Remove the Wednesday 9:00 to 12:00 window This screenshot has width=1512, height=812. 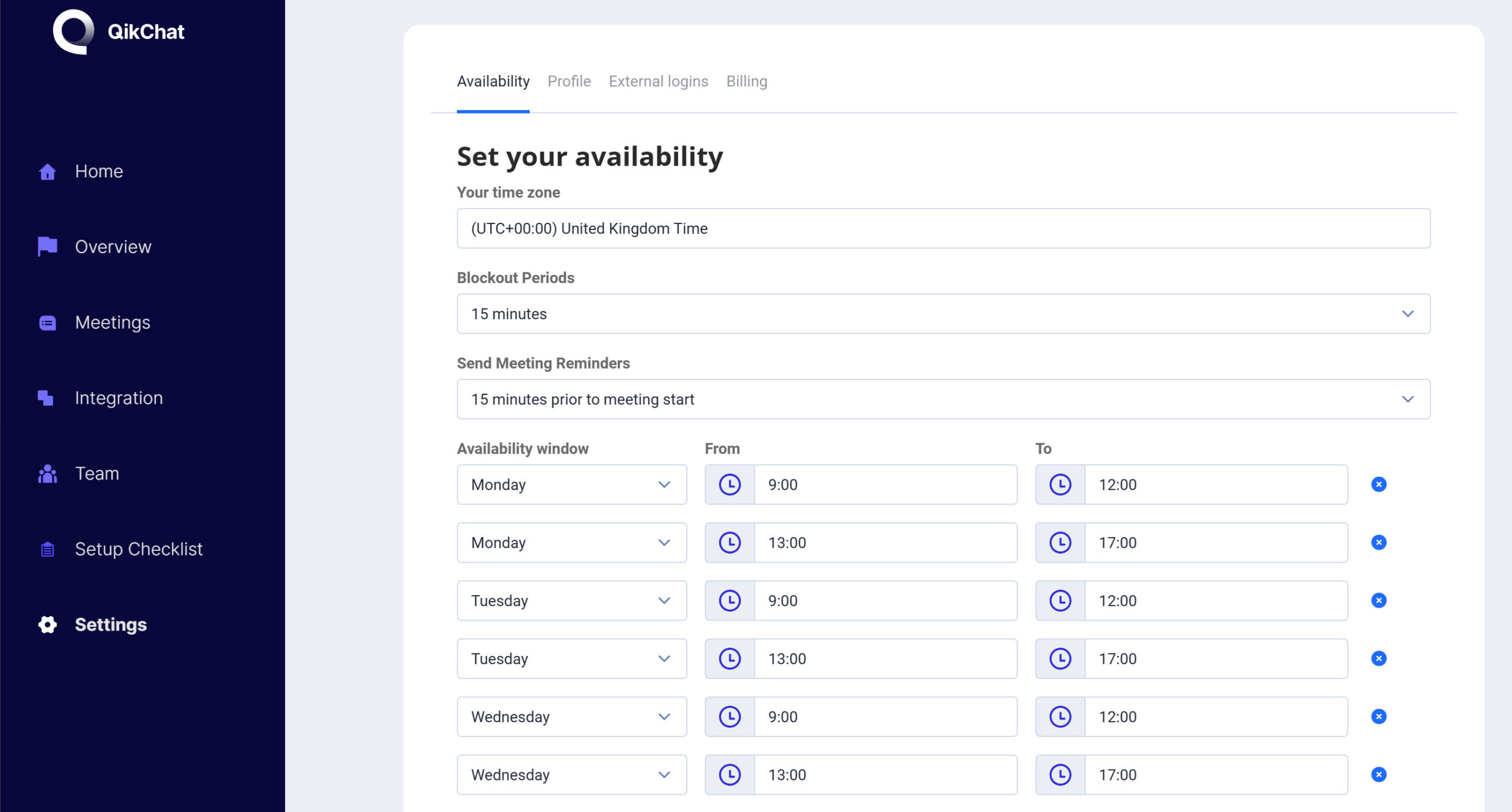1378,716
